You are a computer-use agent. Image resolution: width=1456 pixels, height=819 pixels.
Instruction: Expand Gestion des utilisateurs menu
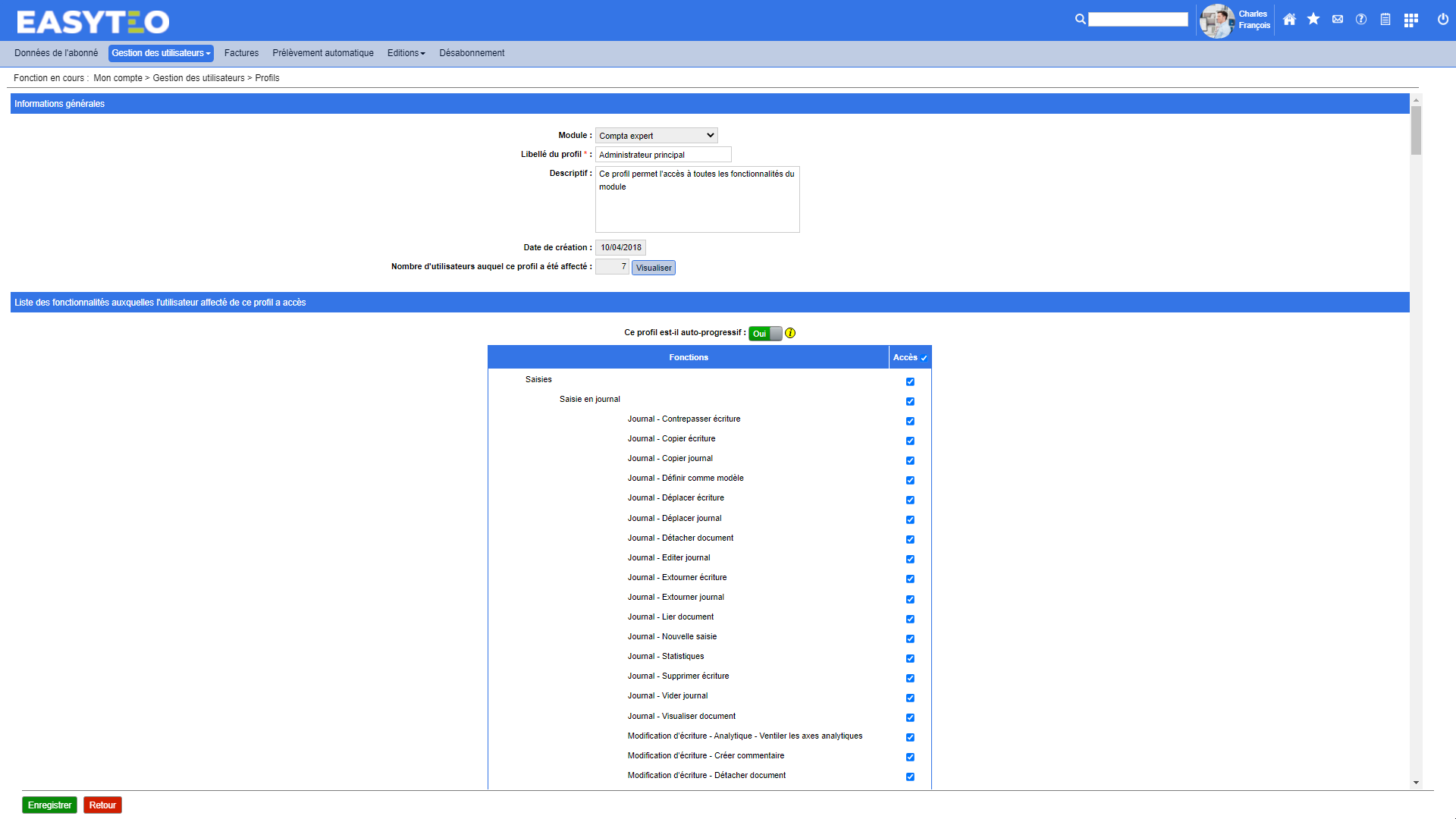tap(161, 53)
